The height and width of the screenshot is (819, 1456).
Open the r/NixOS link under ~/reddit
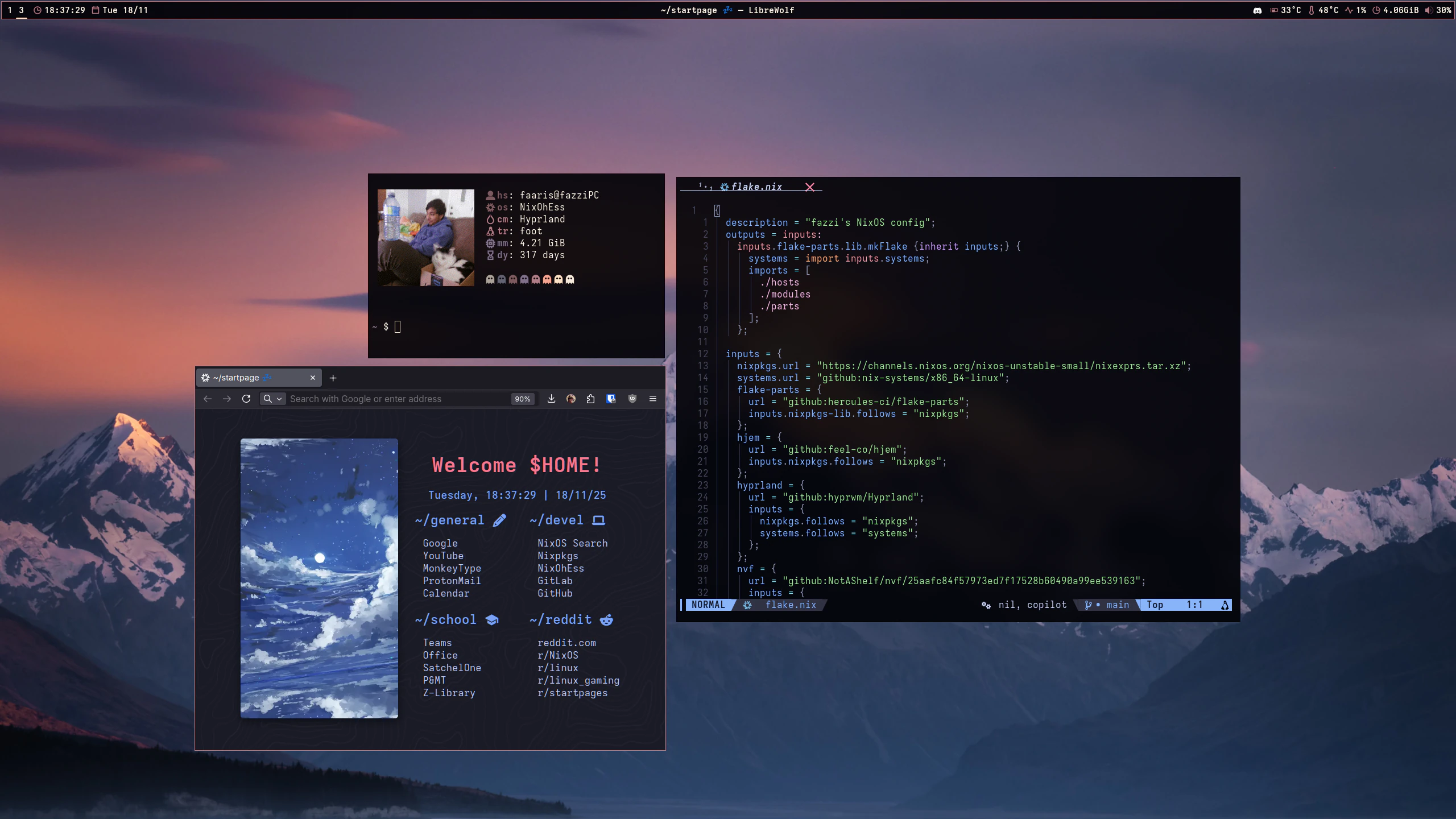pos(558,655)
